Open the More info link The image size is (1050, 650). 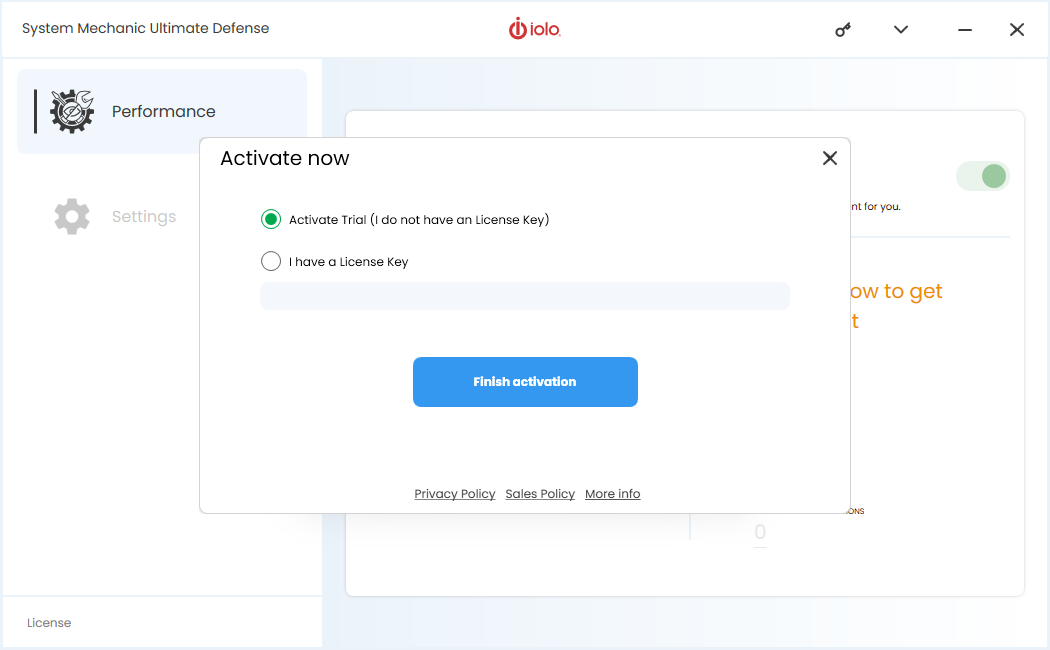coord(613,494)
